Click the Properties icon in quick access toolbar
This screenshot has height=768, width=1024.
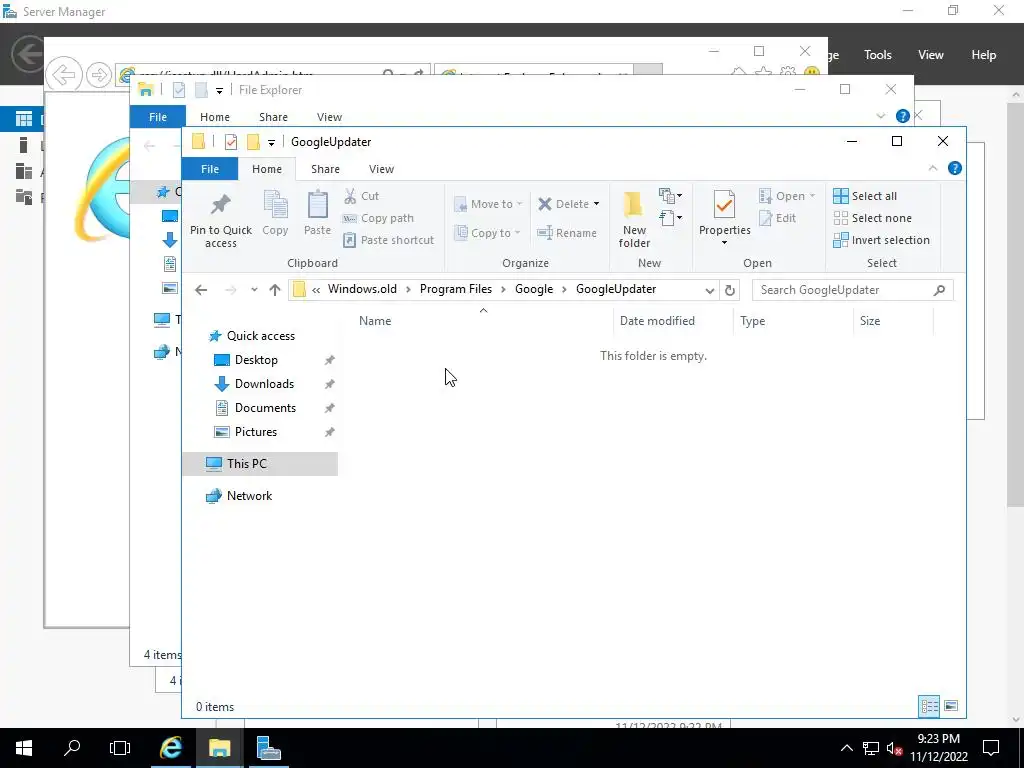pos(231,142)
